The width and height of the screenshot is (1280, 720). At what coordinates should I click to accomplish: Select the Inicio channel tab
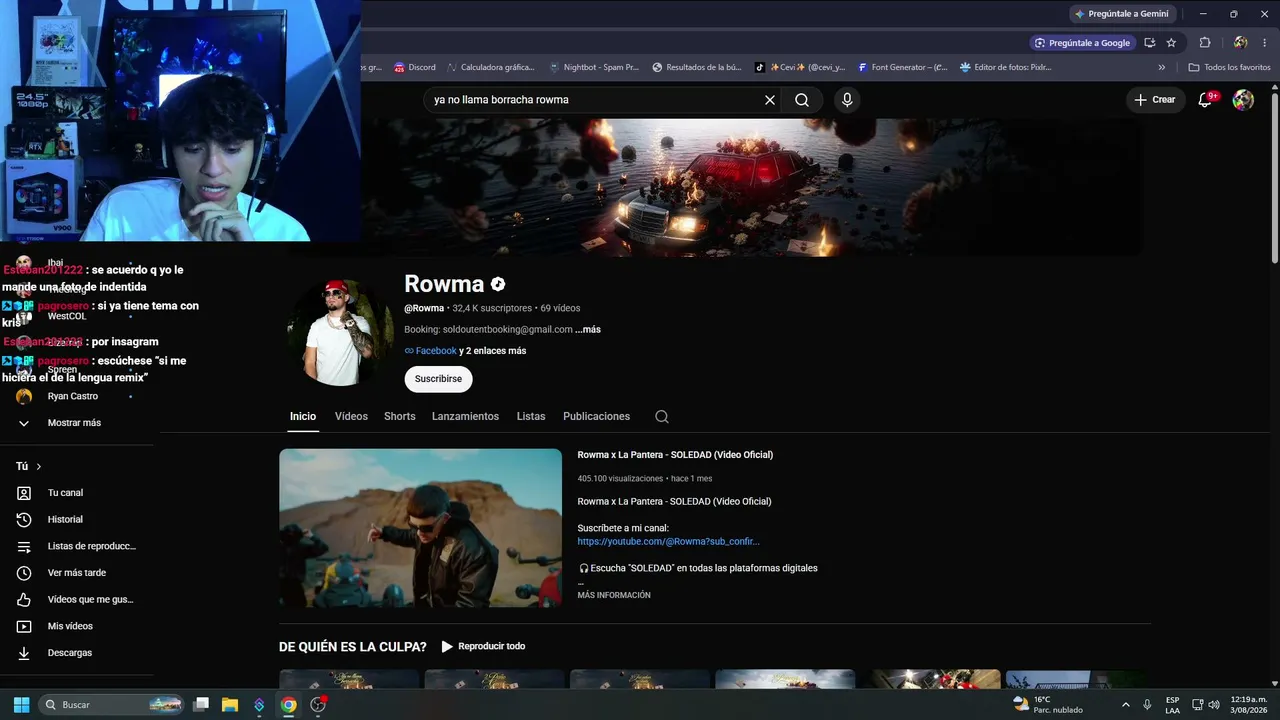coord(303,417)
